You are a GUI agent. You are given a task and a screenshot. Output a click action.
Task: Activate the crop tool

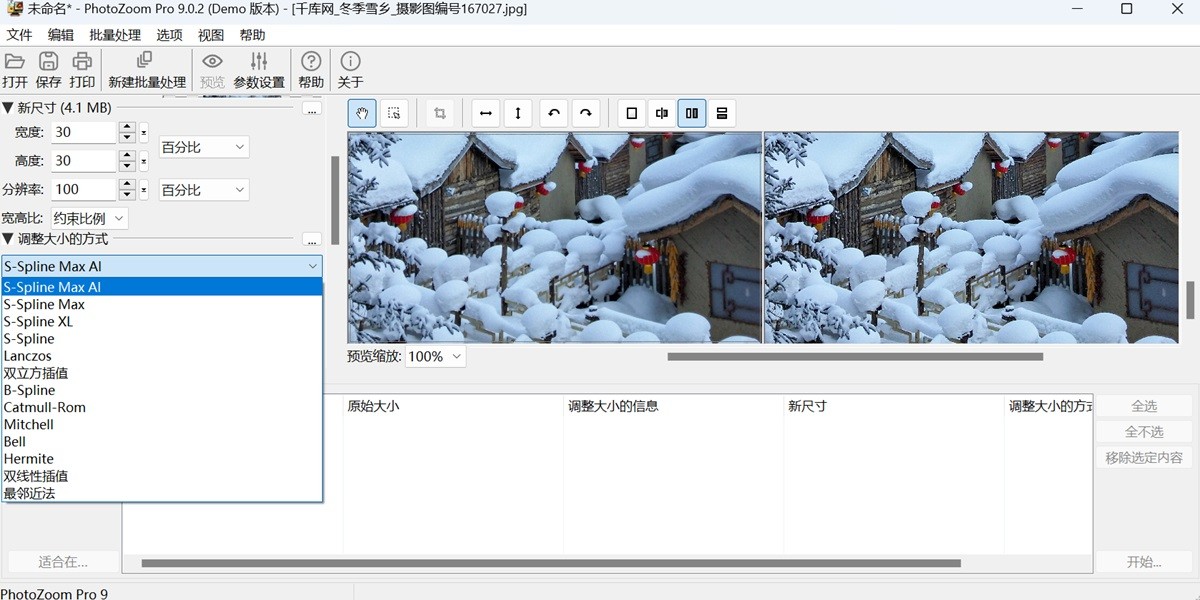click(440, 113)
